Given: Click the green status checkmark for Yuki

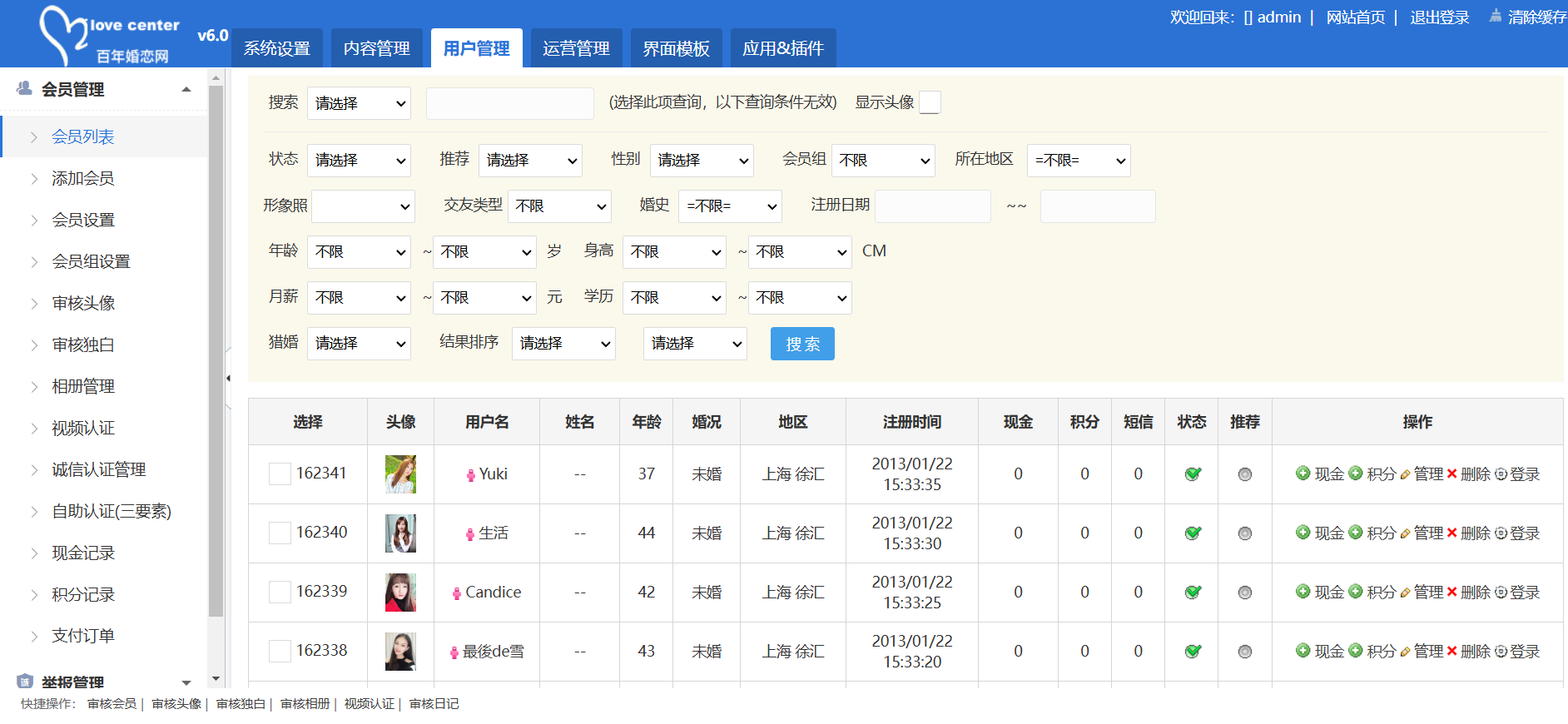Looking at the screenshot, I should (1192, 474).
